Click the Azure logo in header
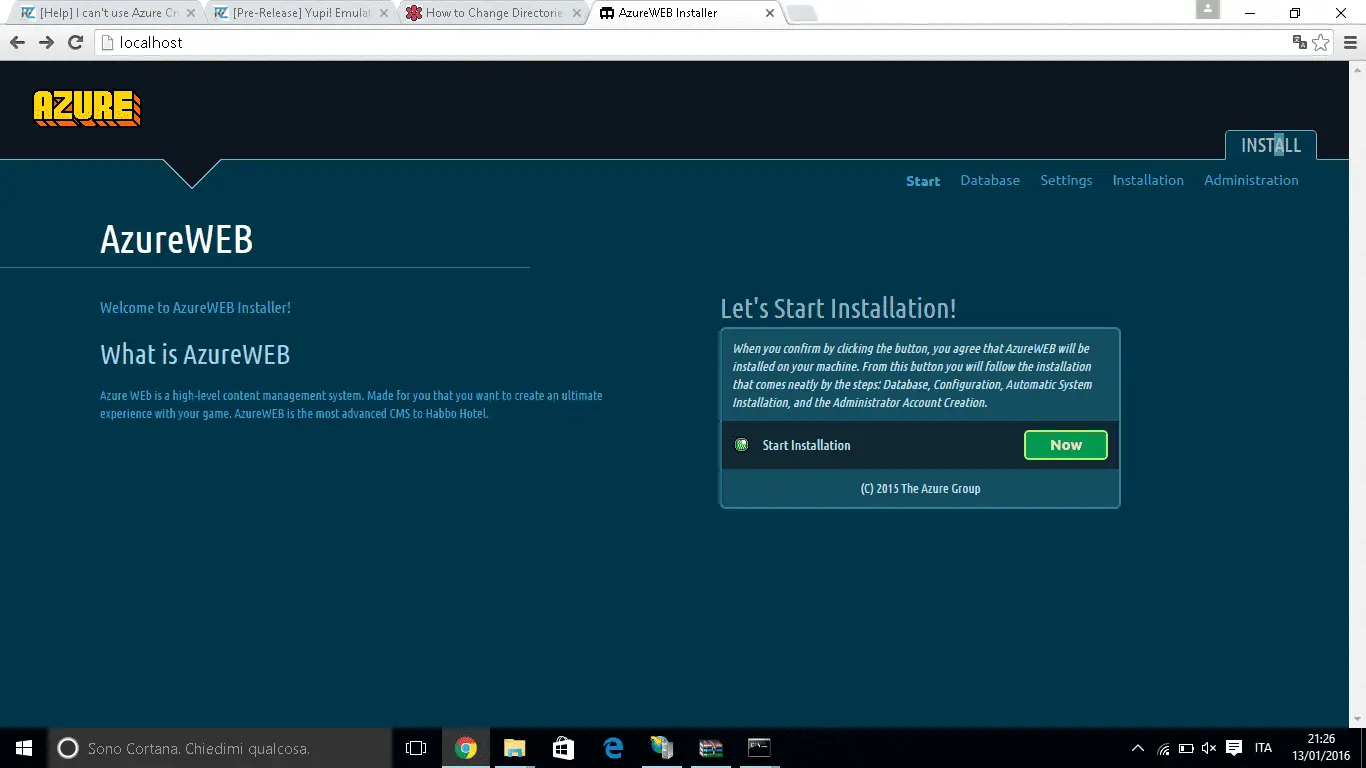The height and width of the screenshot is (768, 1366). click(x=87, y=108)
